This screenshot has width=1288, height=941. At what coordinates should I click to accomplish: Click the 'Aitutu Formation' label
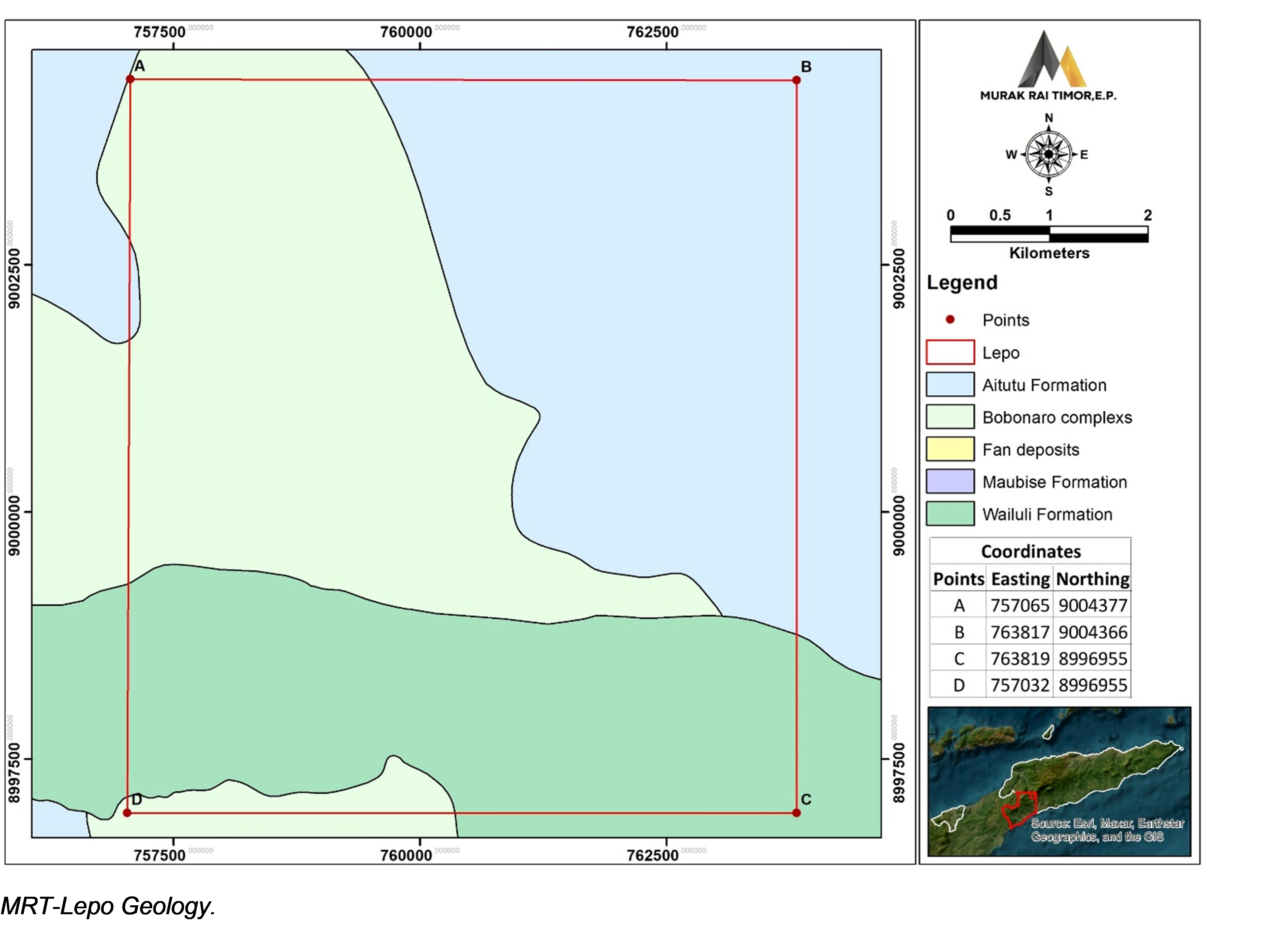[1044, 385]
